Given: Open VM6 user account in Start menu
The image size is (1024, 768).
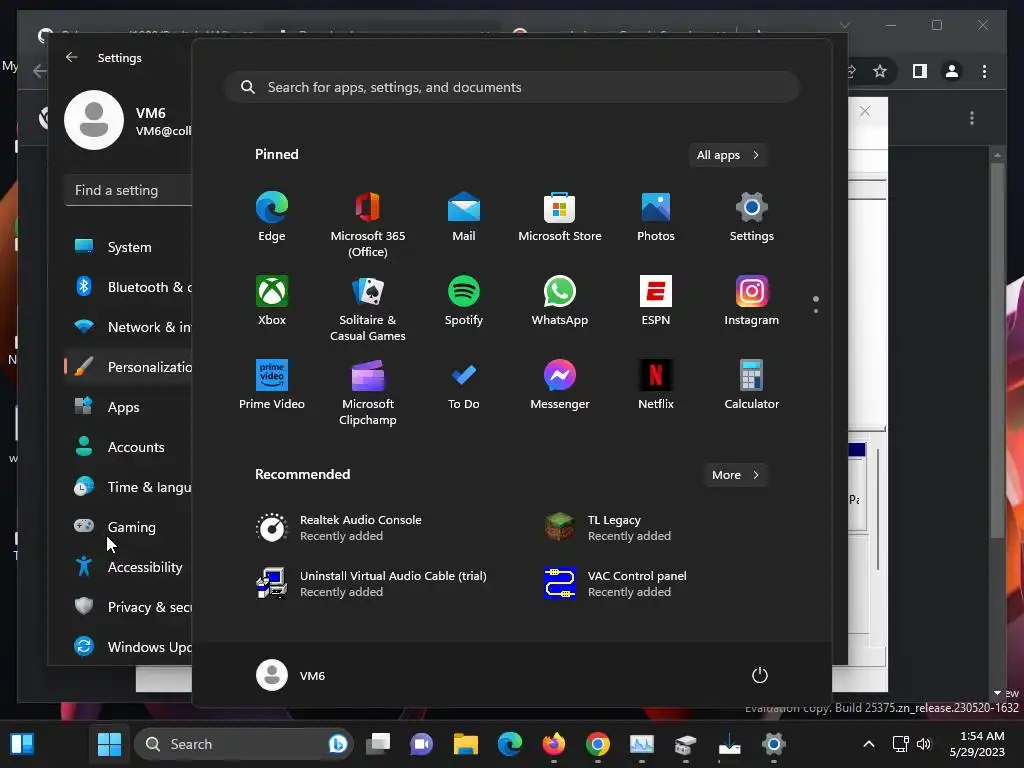Looking at the screenshot, I should tap(291, 675).
